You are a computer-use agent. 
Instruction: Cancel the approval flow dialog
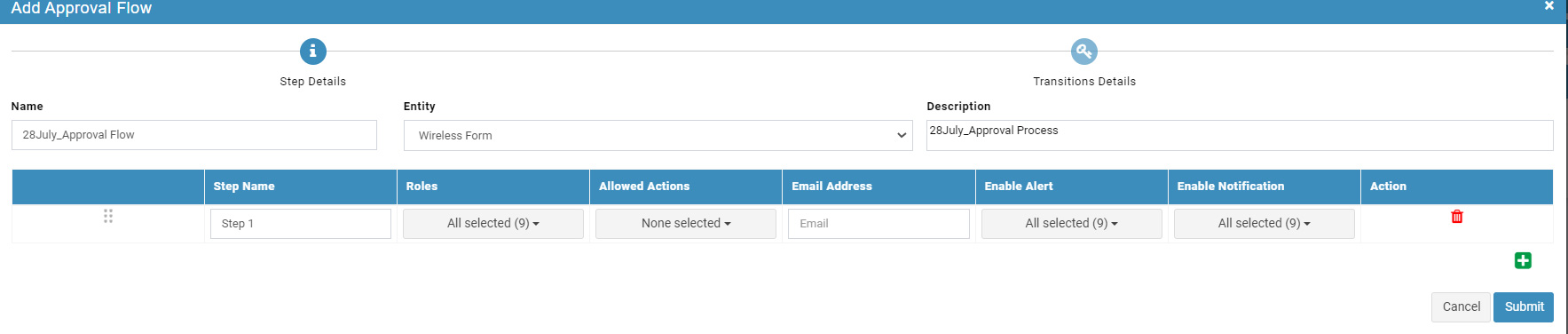coord(1461,306)
